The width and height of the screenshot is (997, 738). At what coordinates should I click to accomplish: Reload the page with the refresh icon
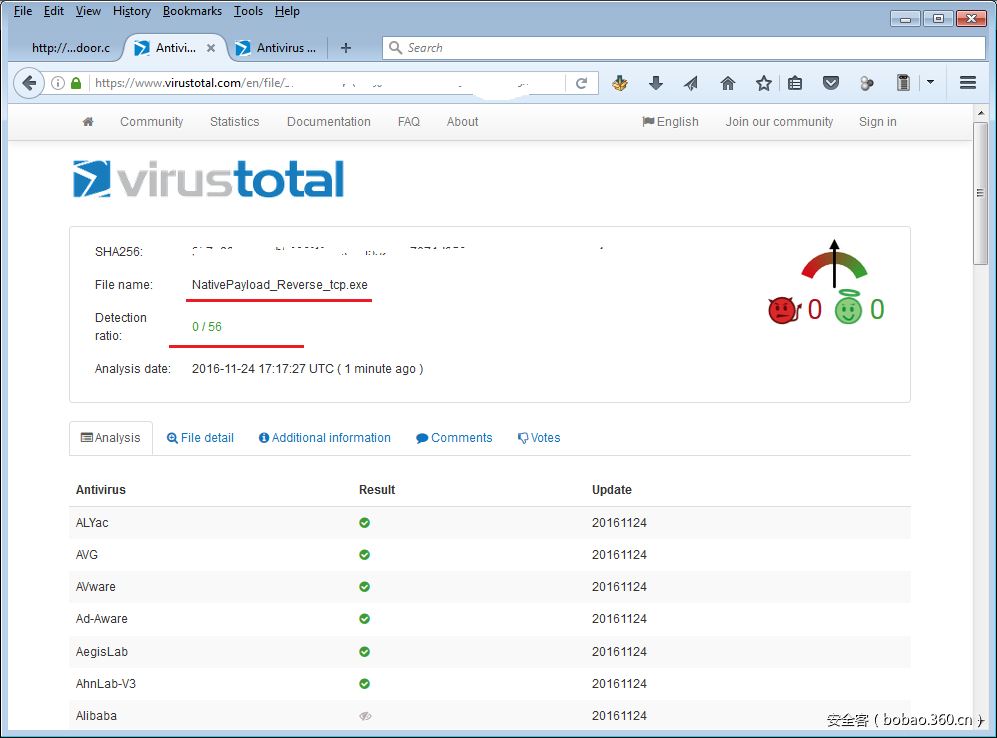[x=581, y=83]
